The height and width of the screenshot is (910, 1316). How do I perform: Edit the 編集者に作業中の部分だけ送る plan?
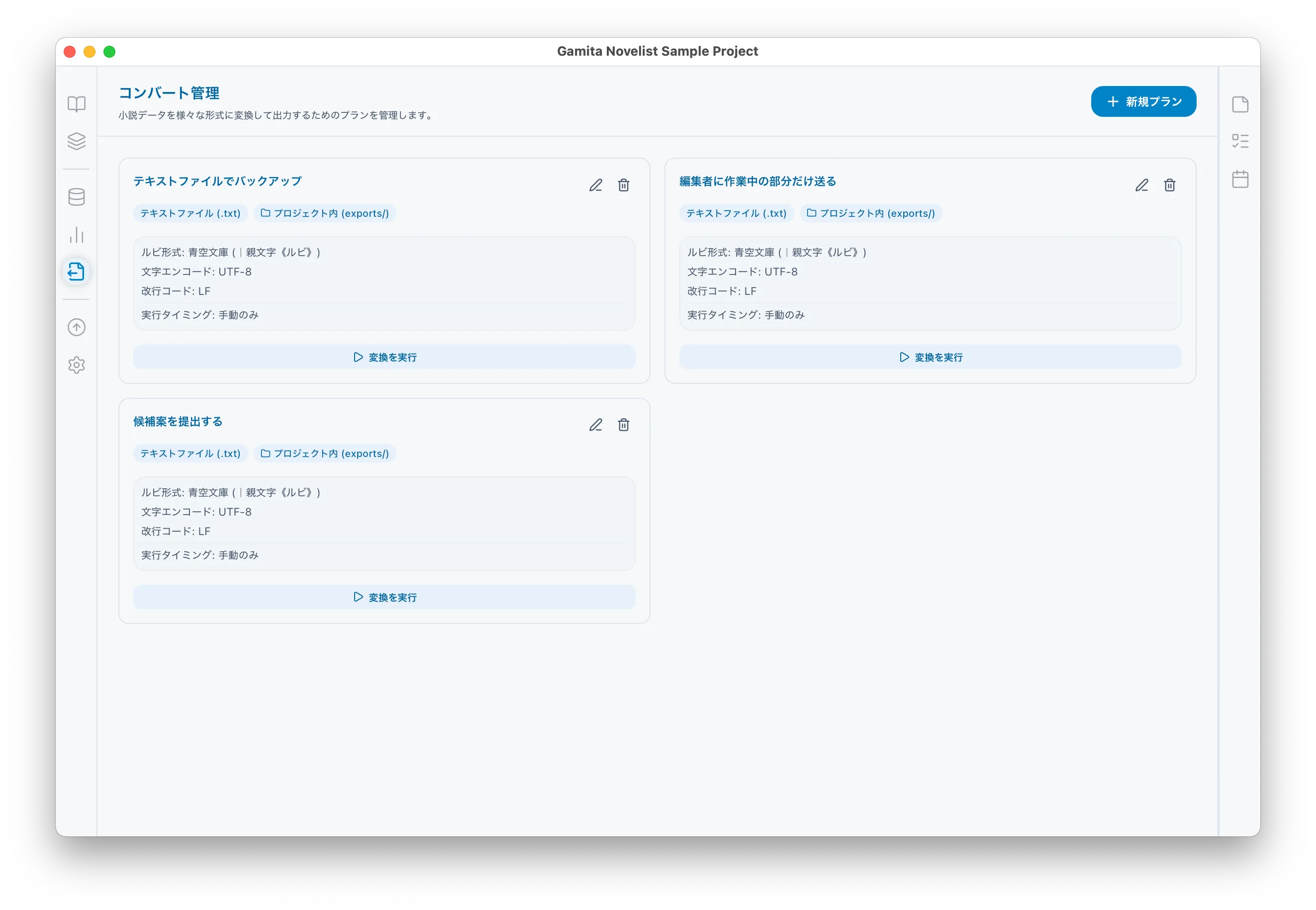(1141, 185)
